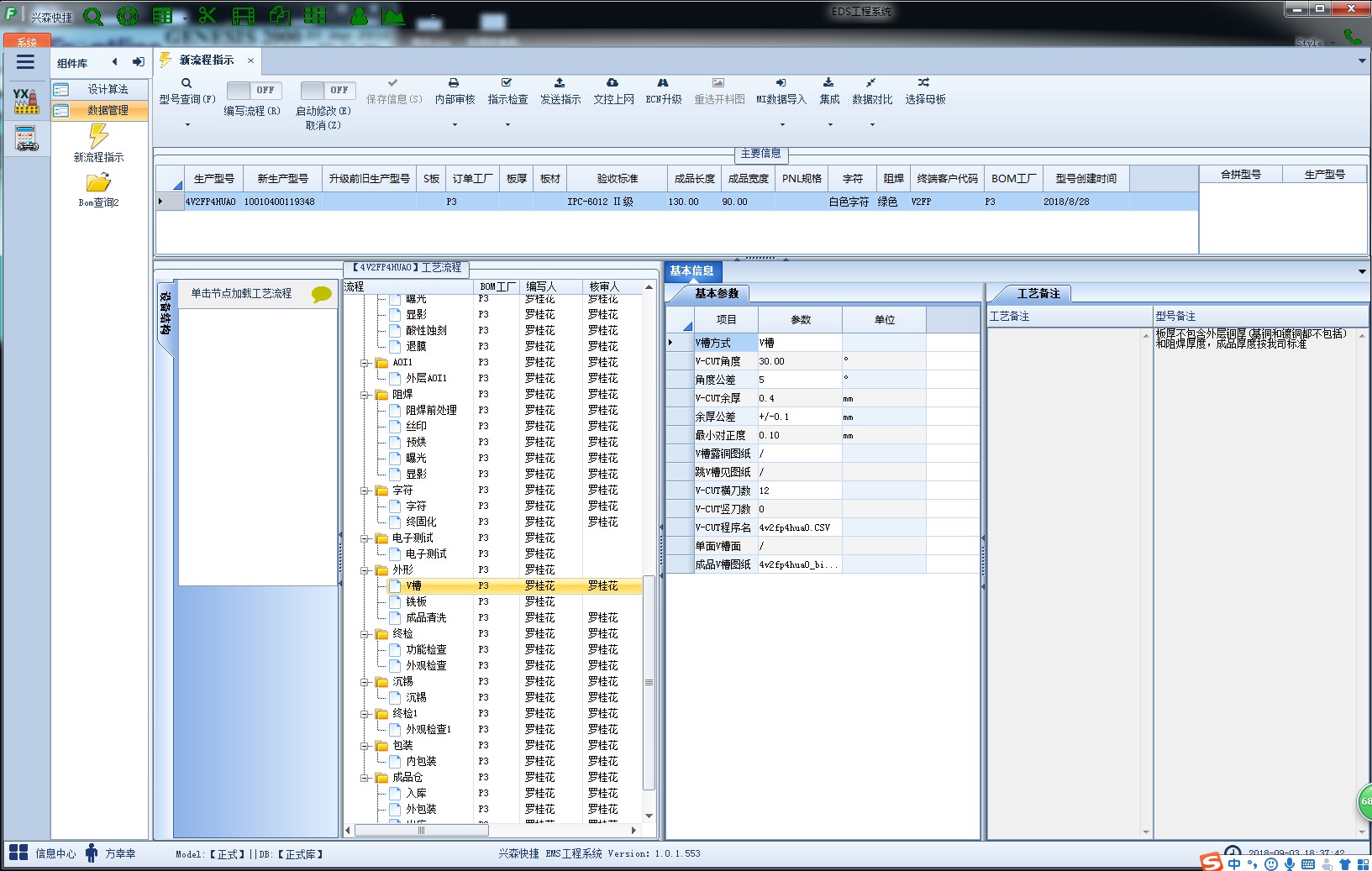Click 选择母板 shuffle tool
Viewport: 1372px width, 871px height.
click(925, 91)
